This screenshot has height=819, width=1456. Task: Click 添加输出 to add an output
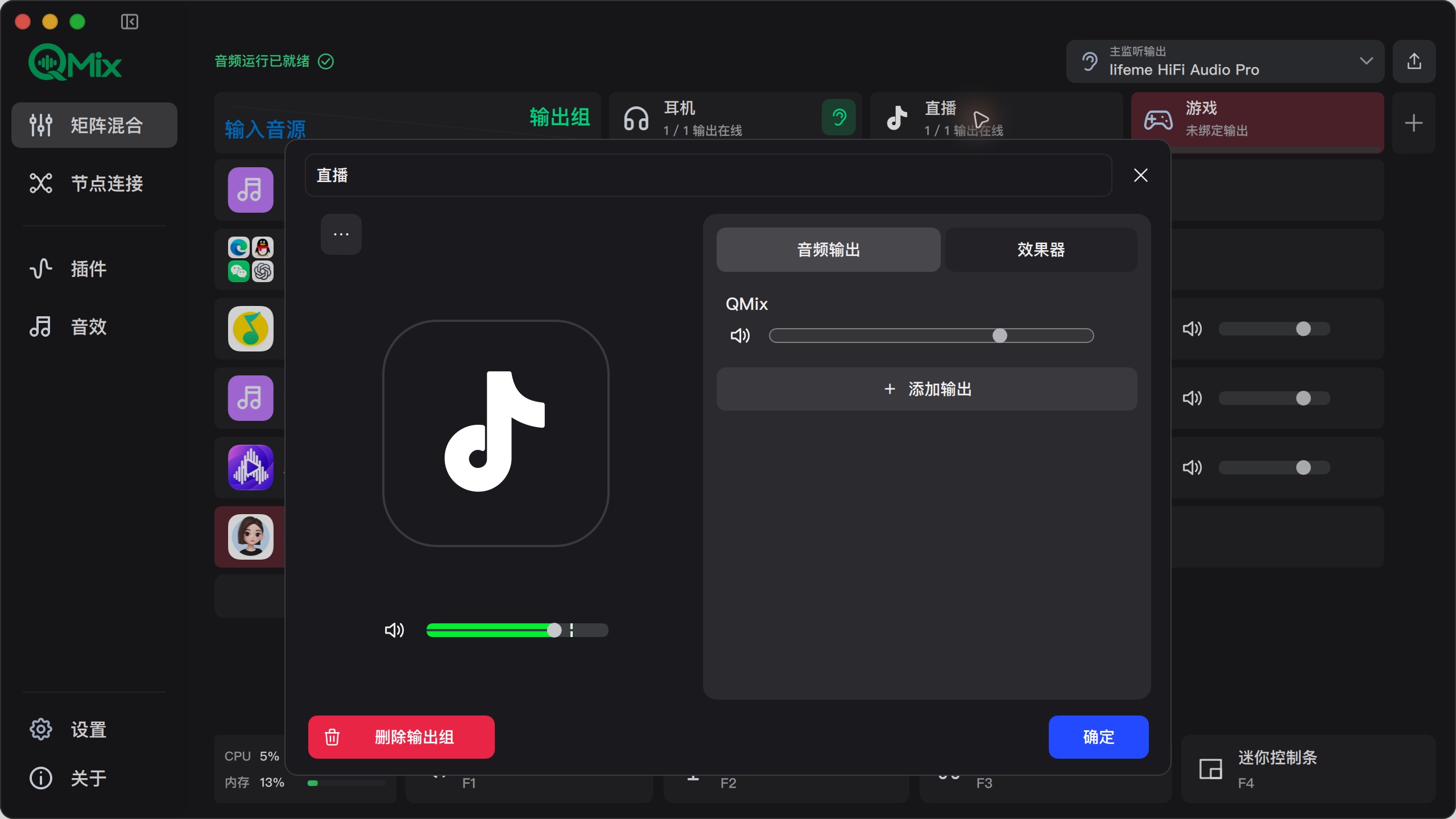tap(926, 389)
